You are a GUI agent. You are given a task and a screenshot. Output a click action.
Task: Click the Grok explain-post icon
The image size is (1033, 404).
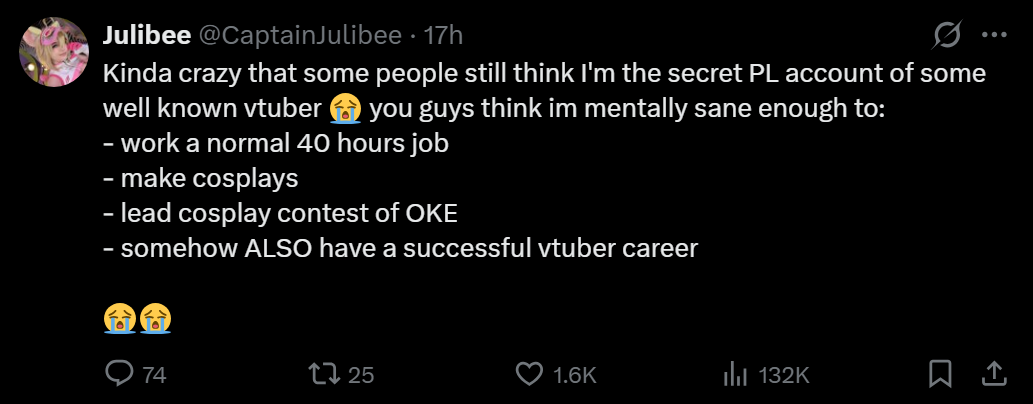coord(947,35)
